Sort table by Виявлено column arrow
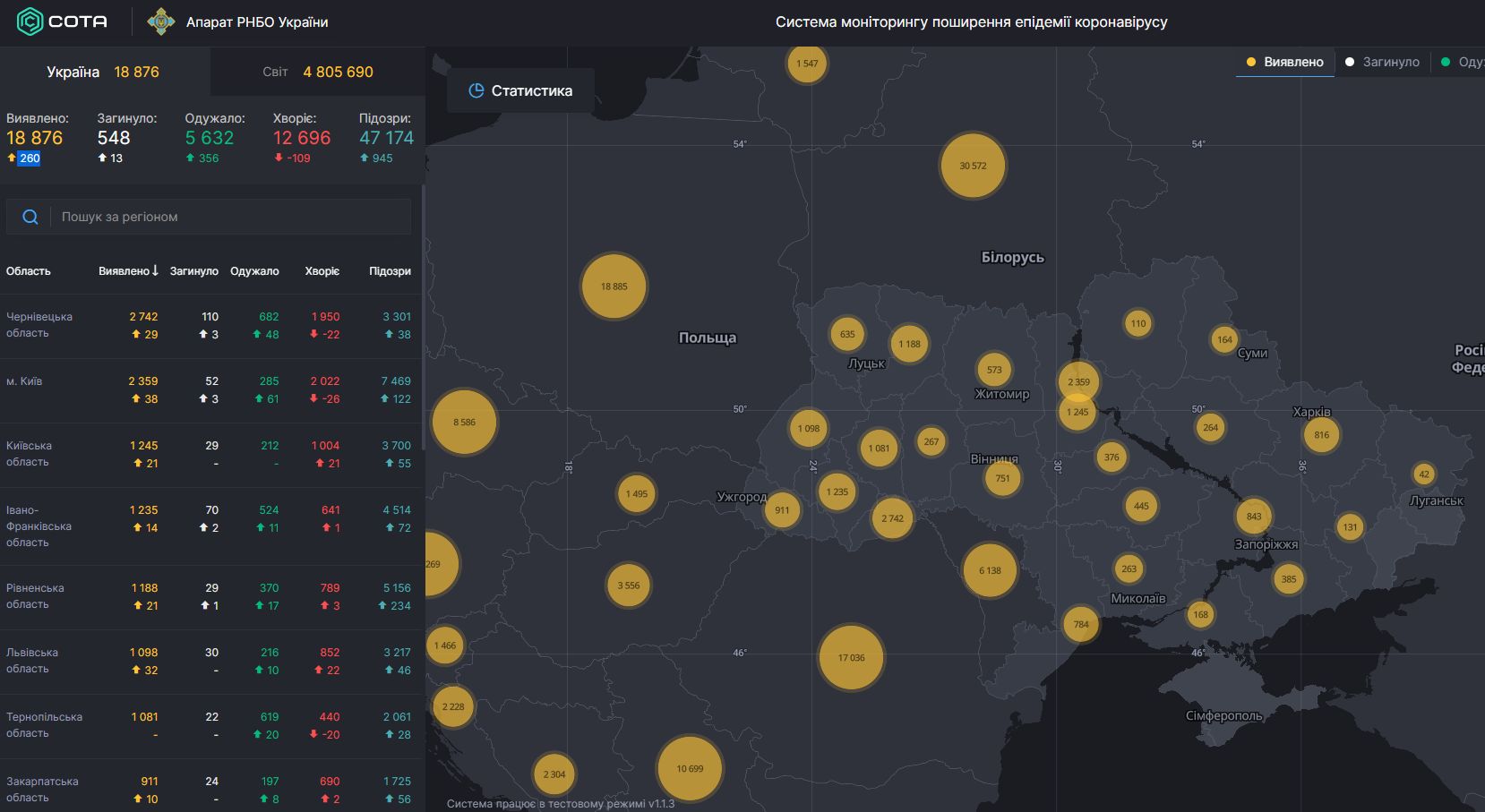 (x=155, y=270)
